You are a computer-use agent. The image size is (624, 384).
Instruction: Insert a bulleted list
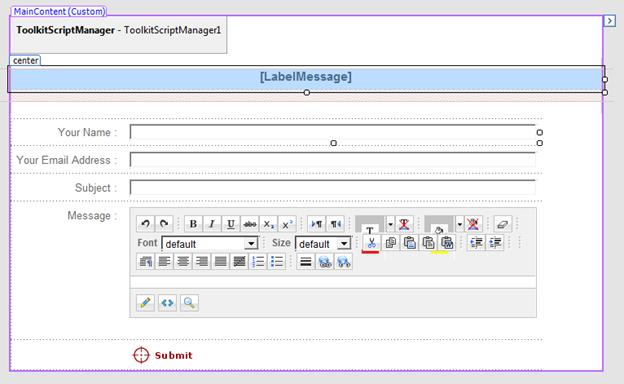tap(277, 261)
